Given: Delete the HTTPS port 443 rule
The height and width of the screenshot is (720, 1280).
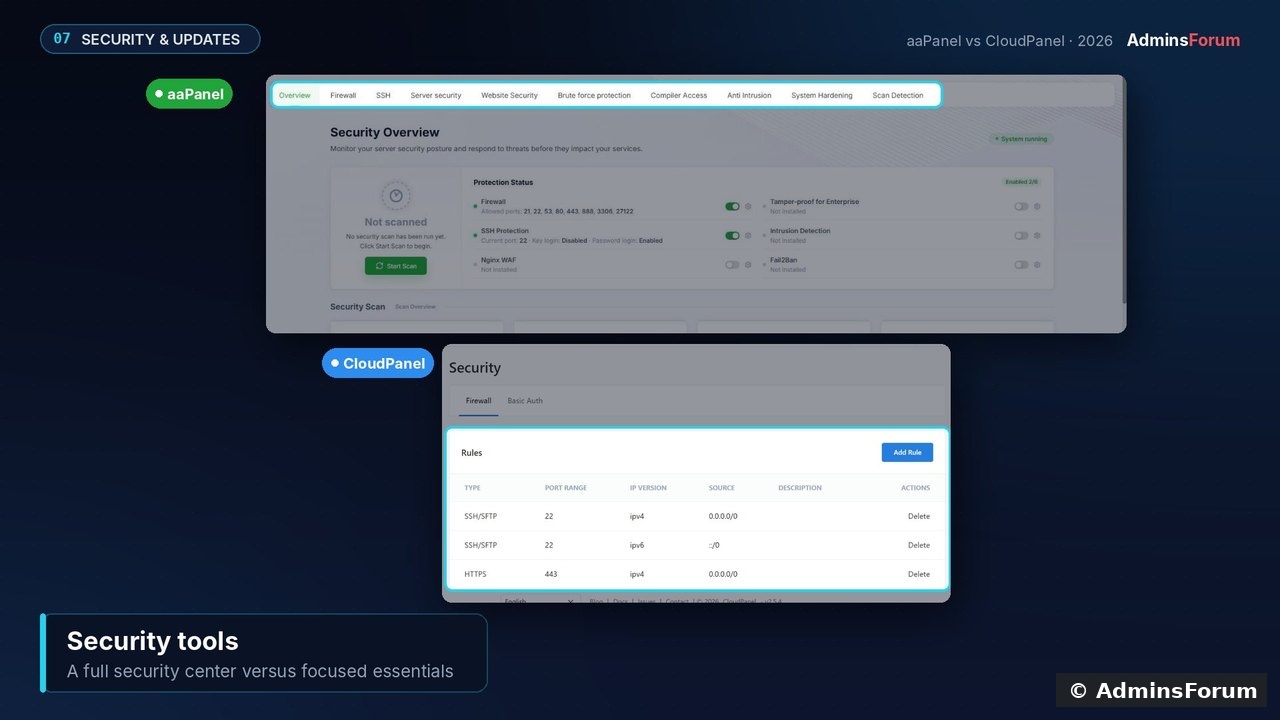Looking at the screenshot, I should [919, 574].
